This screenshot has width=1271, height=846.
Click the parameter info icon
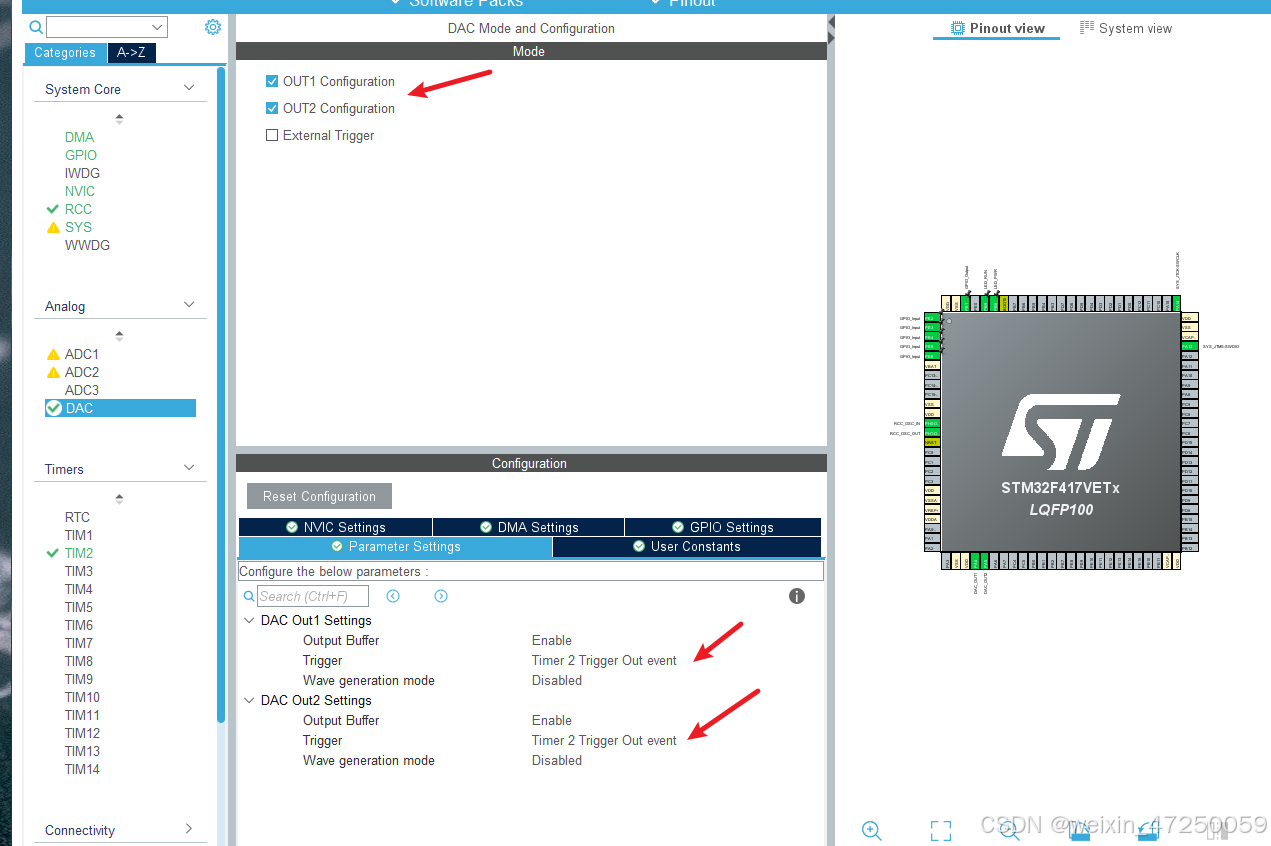click(797, 596)
